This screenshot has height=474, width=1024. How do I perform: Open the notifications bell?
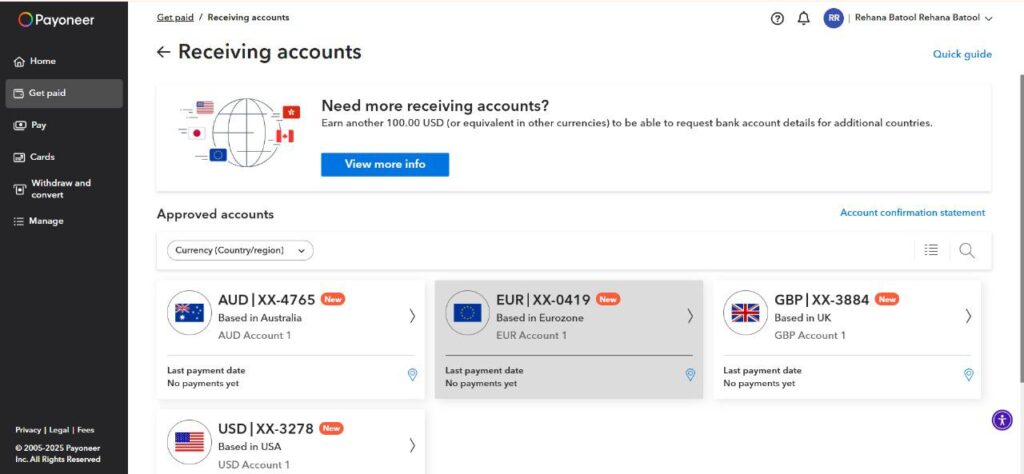pos(804,18)
